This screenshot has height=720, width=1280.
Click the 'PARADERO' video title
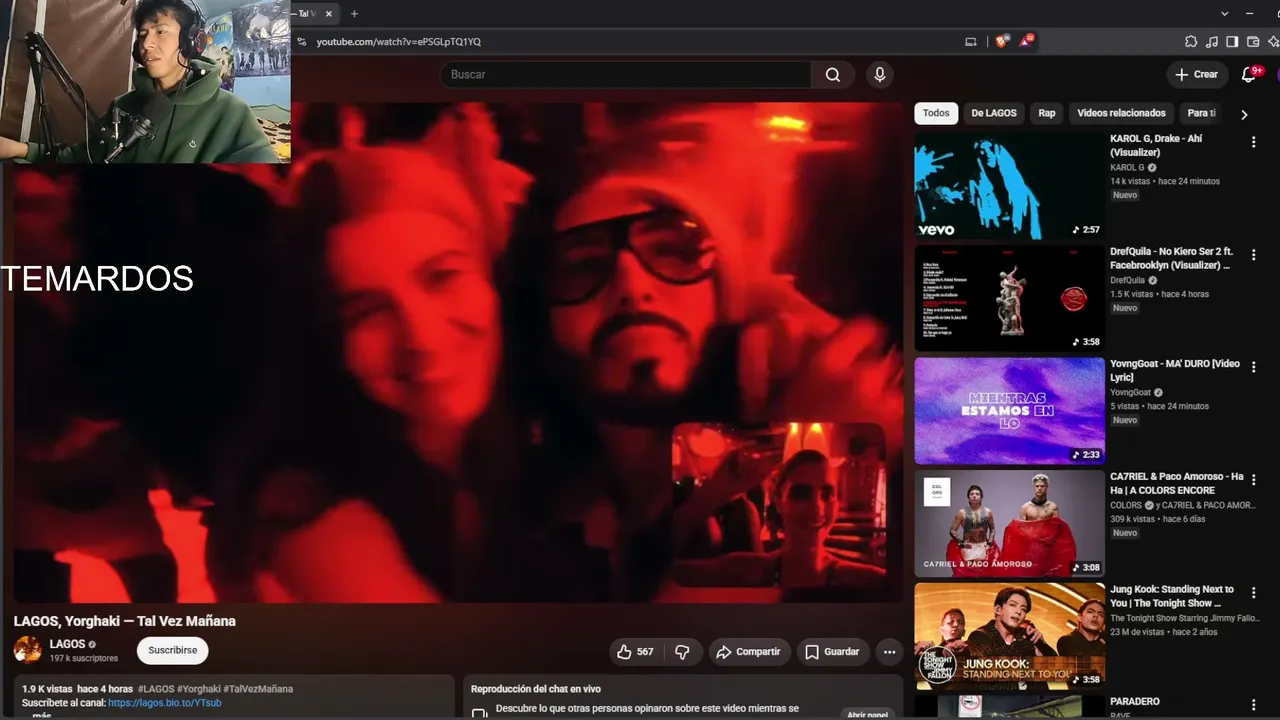pyautogui.click(x=1135, y=702)
